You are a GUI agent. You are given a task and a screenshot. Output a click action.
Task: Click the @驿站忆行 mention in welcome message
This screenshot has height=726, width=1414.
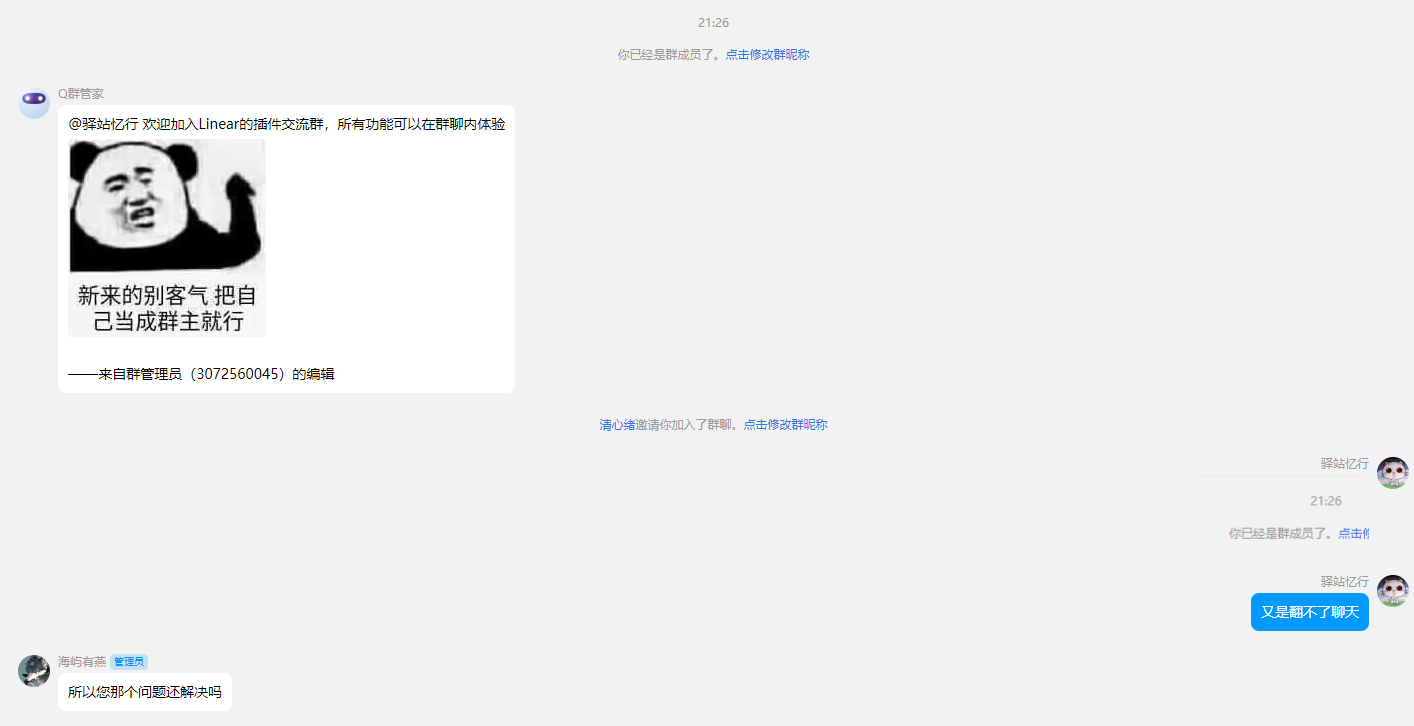(103, 124)
